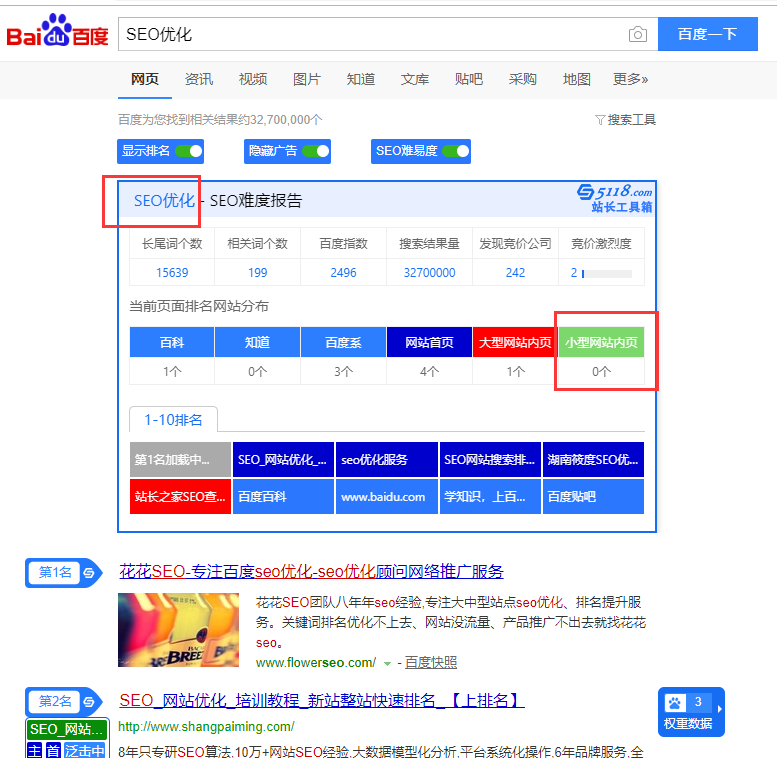Click the SEO优化 keyword link in report header
Viewport: 777px width, 758px height.
click(164, 201)
